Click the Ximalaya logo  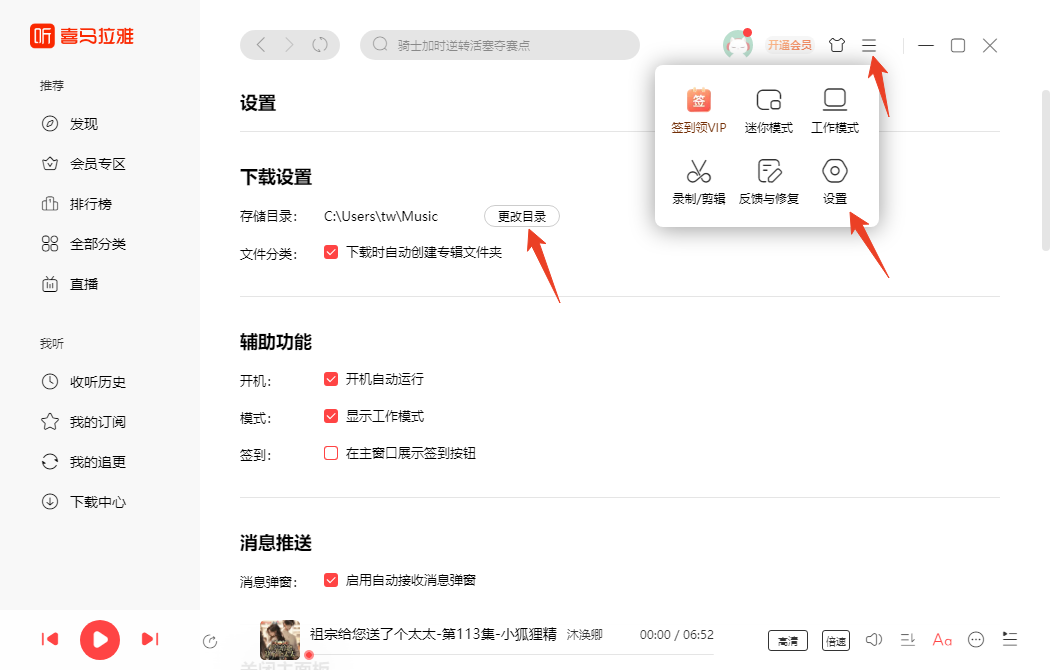pos(82,35)
